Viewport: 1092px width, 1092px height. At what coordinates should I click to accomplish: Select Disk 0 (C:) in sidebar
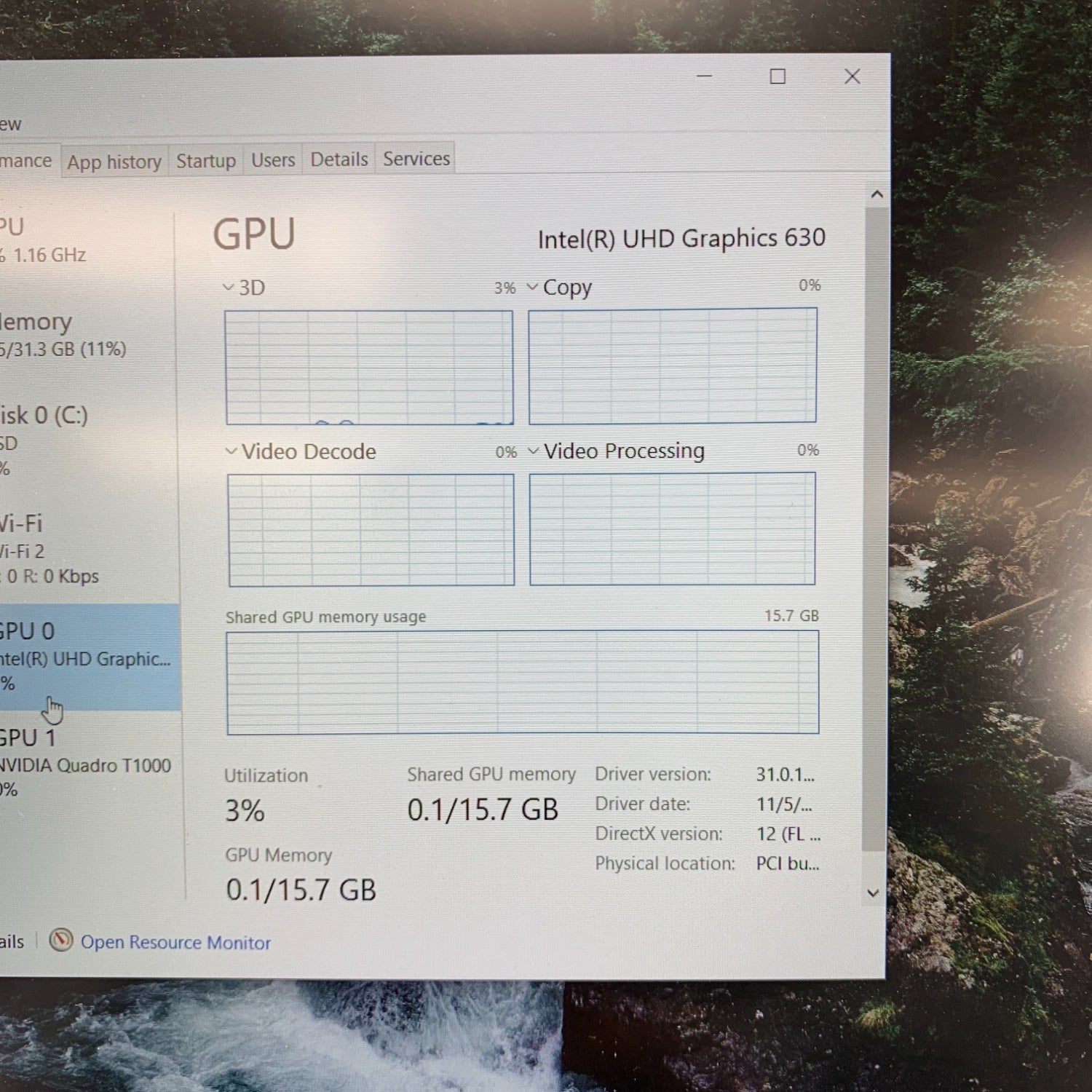(89, 440)
